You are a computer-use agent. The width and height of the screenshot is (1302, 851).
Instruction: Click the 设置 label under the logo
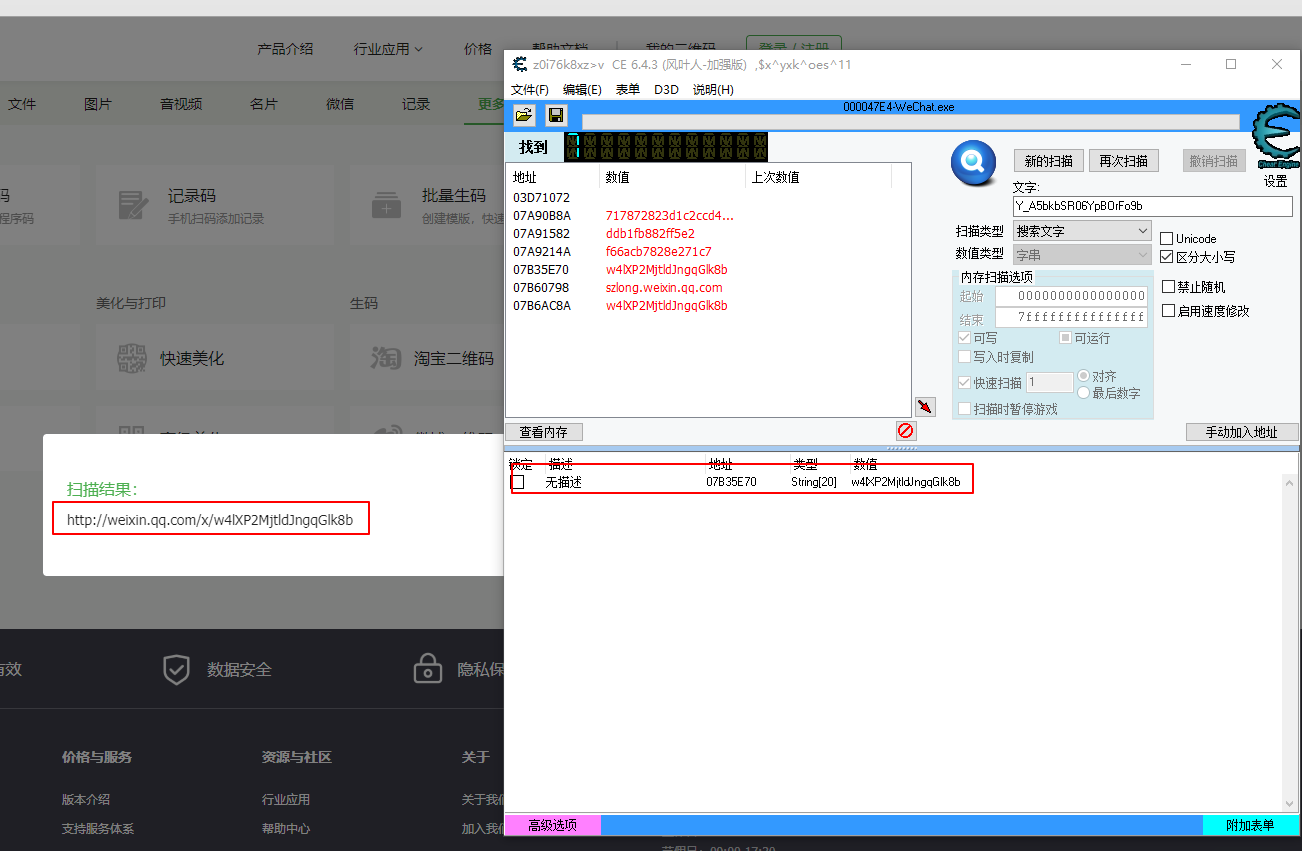coord(1276,181)
